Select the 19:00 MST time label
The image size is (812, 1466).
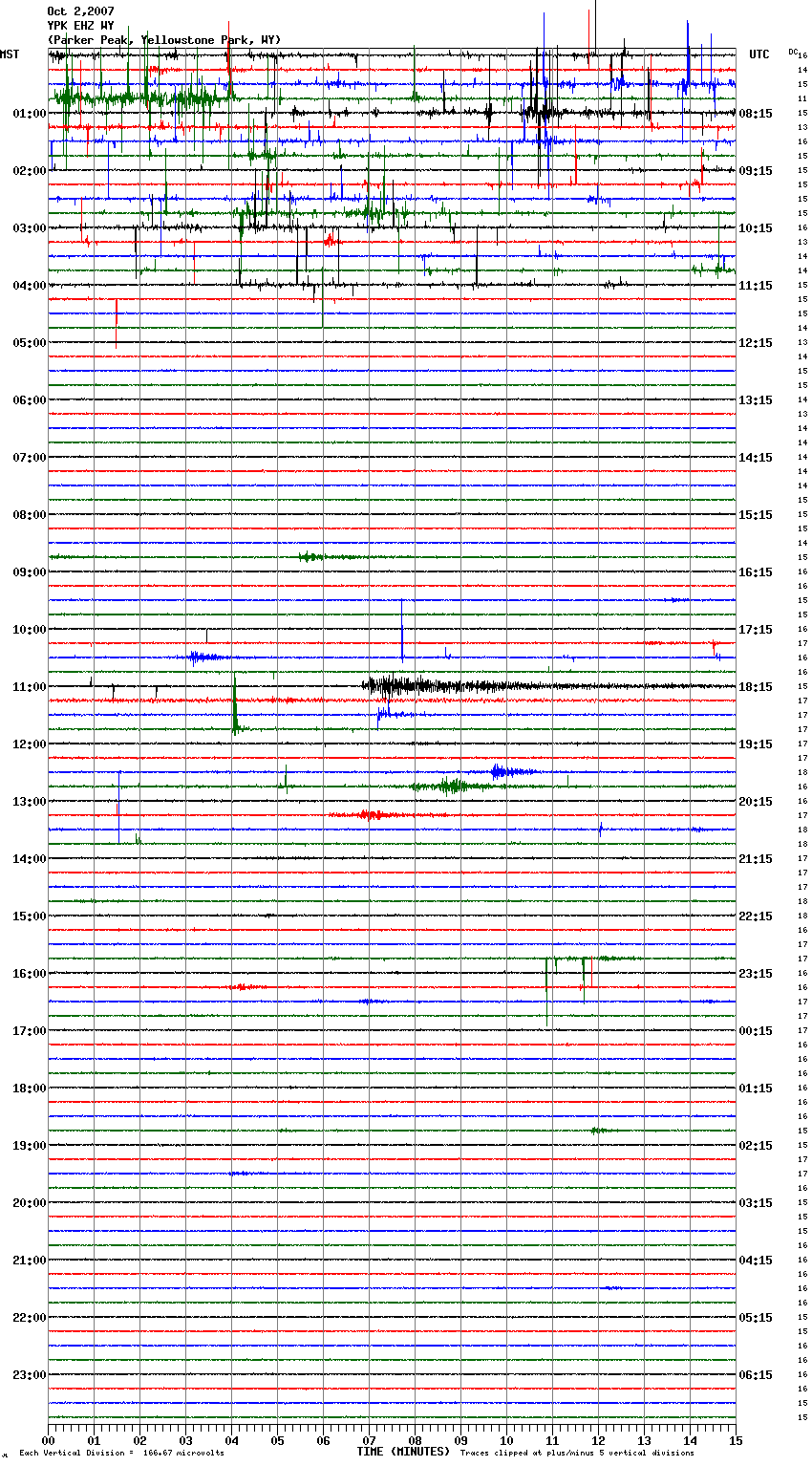(30, 1146)
